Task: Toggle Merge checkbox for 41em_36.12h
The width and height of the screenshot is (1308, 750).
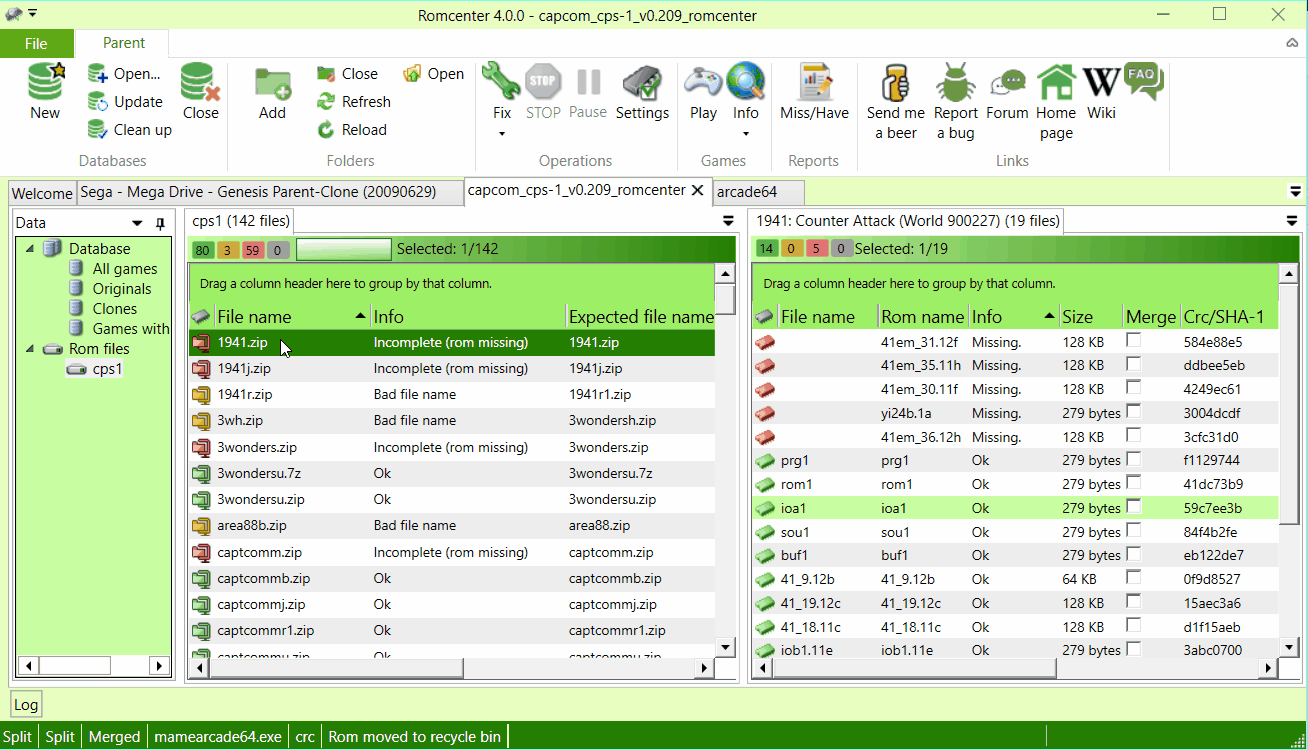Action: pyautogui.click(x=1133, y=435)
